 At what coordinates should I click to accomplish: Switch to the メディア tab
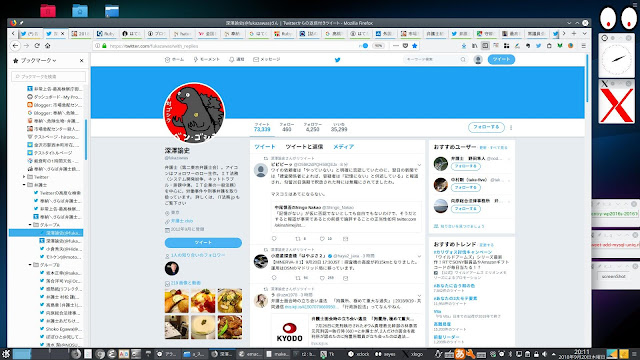tap(343, 147)
